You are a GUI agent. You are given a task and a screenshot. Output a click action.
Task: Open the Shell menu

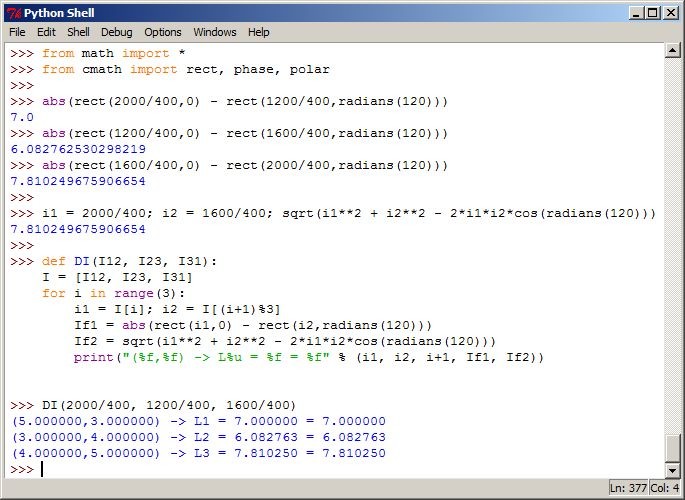[x=78, y=32]
